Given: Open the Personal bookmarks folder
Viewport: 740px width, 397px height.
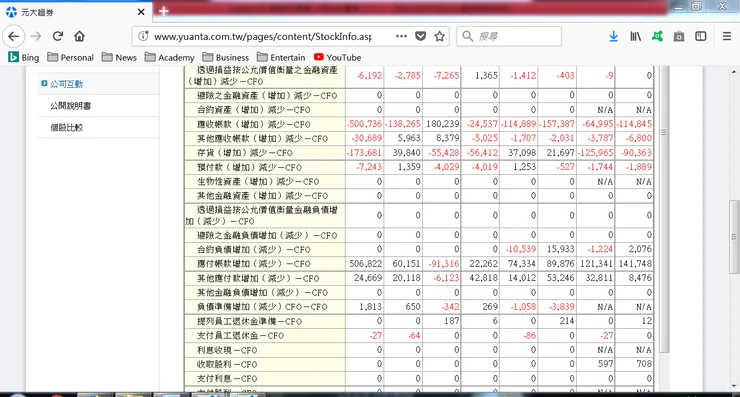Looking at the screenshot, I should coord(70,58).
